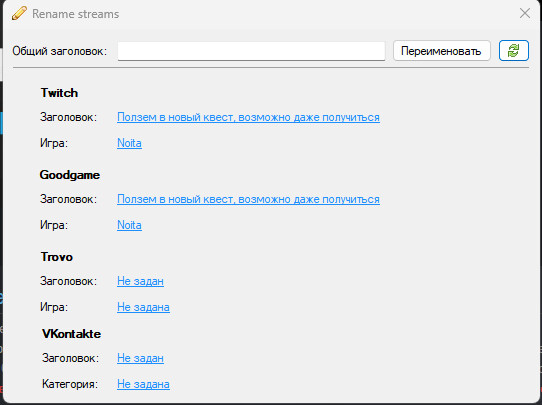This screenshot has height=405, width=542.
Task: Click the Переименовать button
Action: (x=441, y=51)
